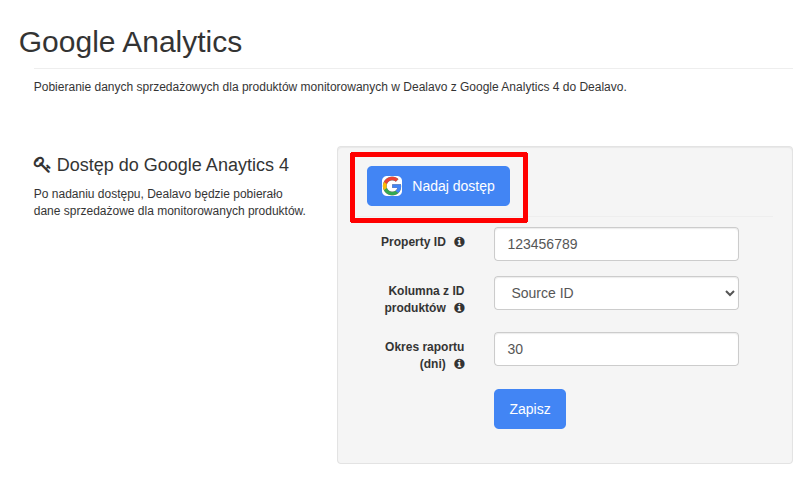Click the Google G logo icon

pos(392,186)
